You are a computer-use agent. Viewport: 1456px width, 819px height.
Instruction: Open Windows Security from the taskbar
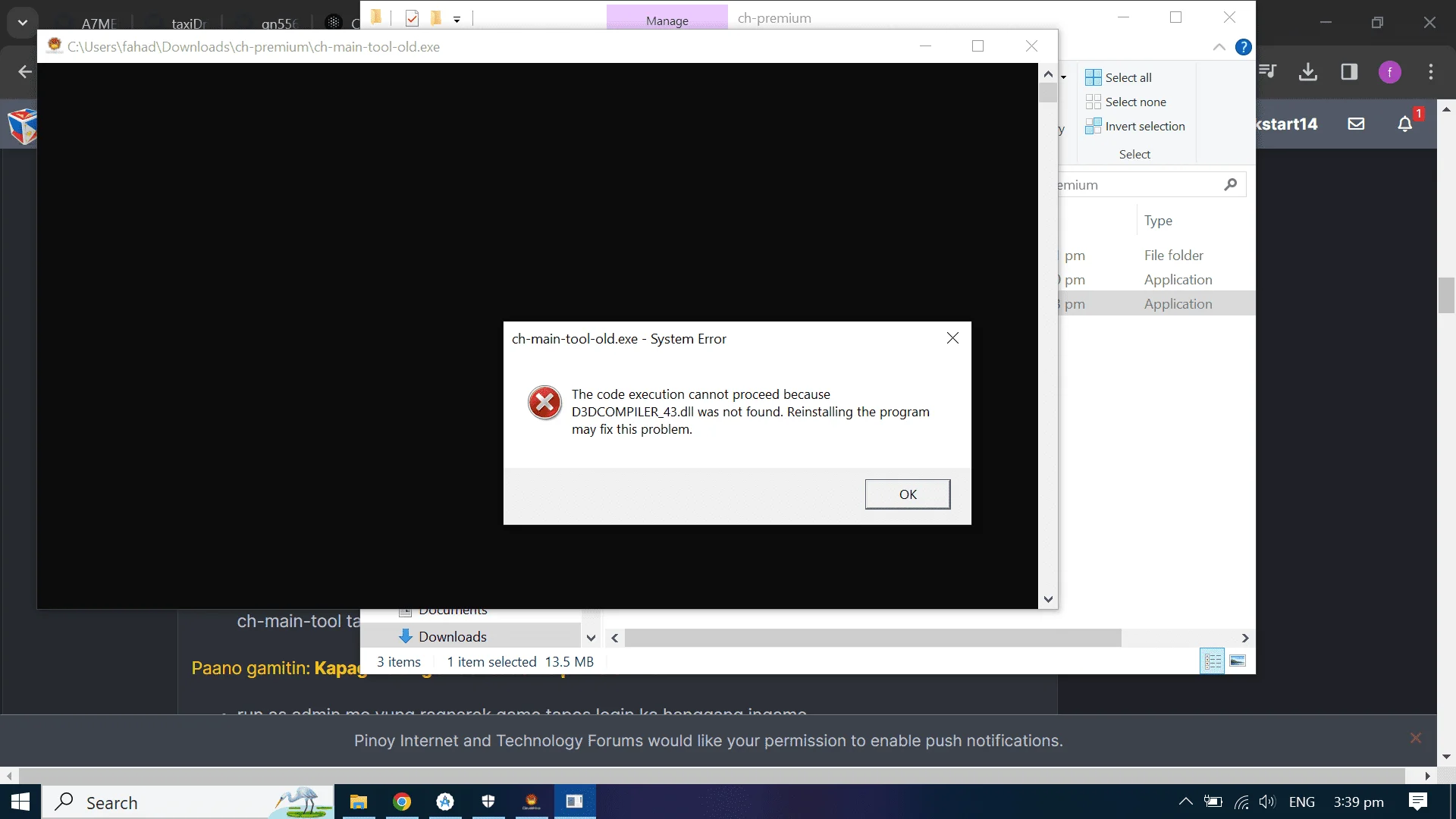point(488,802)
